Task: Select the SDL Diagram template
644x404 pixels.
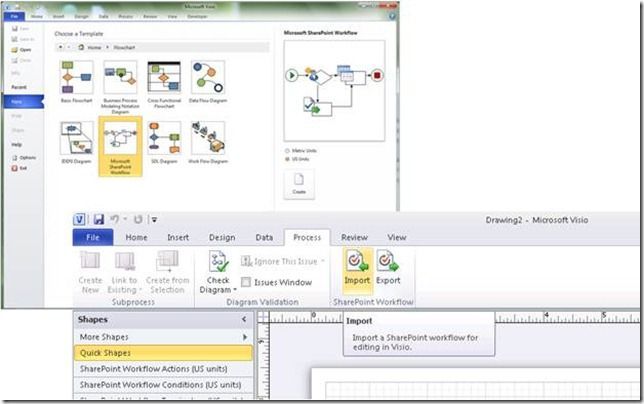Action: pos(164,142)
